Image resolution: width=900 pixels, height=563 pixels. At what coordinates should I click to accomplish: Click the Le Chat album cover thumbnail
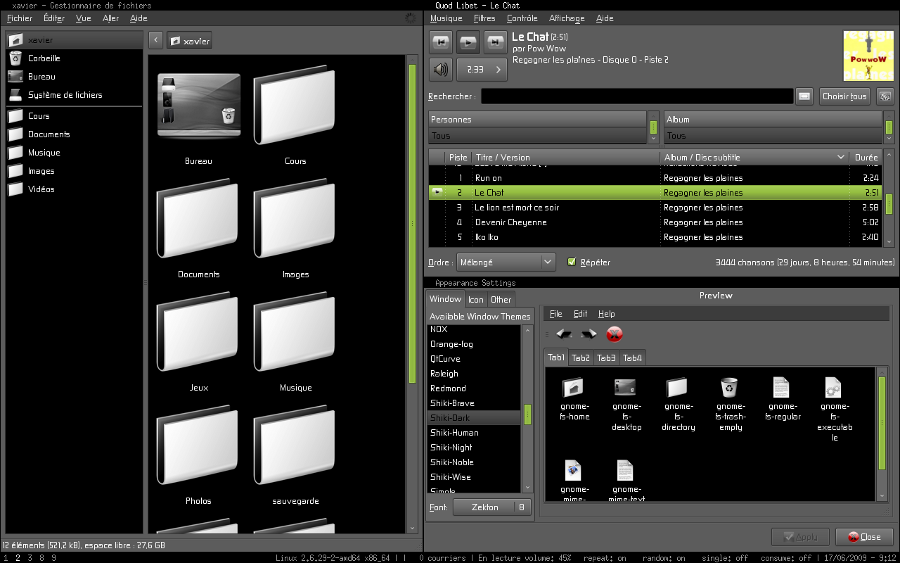(x=868, y=56)
